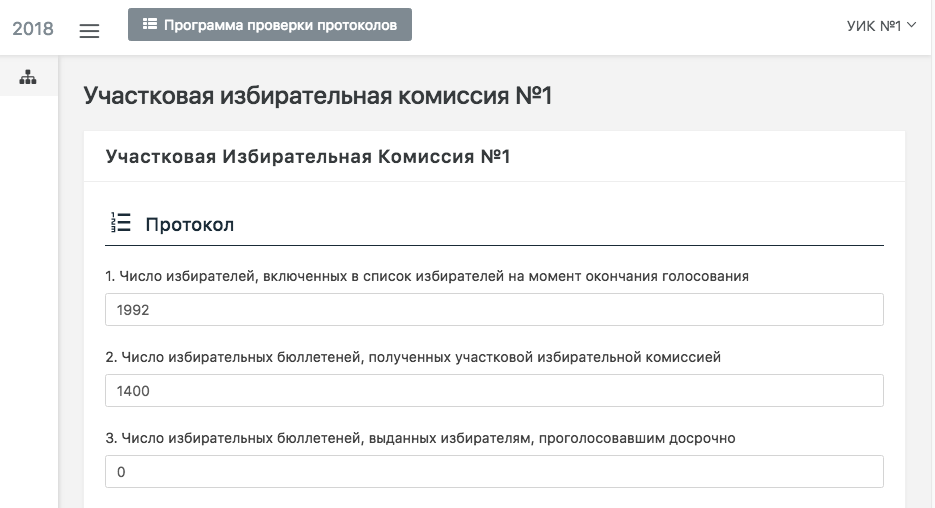Click the label for item 2 about received ballots
935x508 pixels.
413,357
